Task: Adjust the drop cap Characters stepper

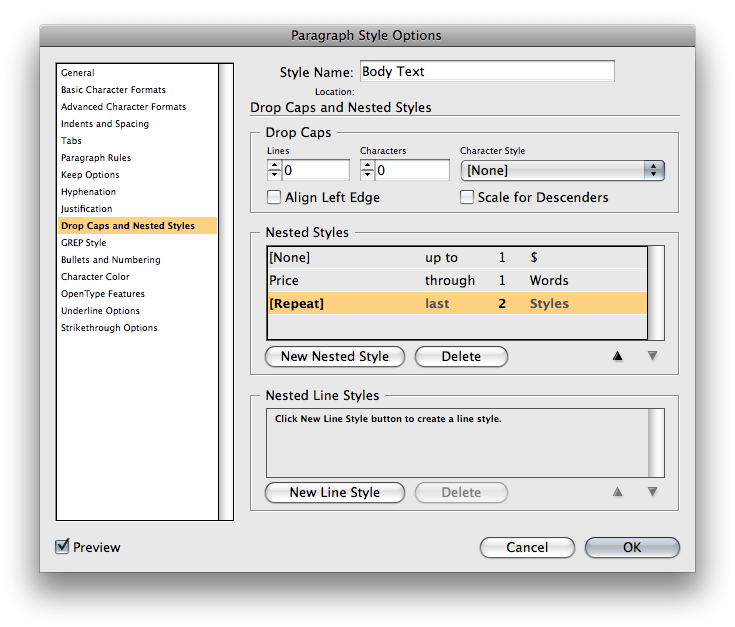Action: click(367, 171)
